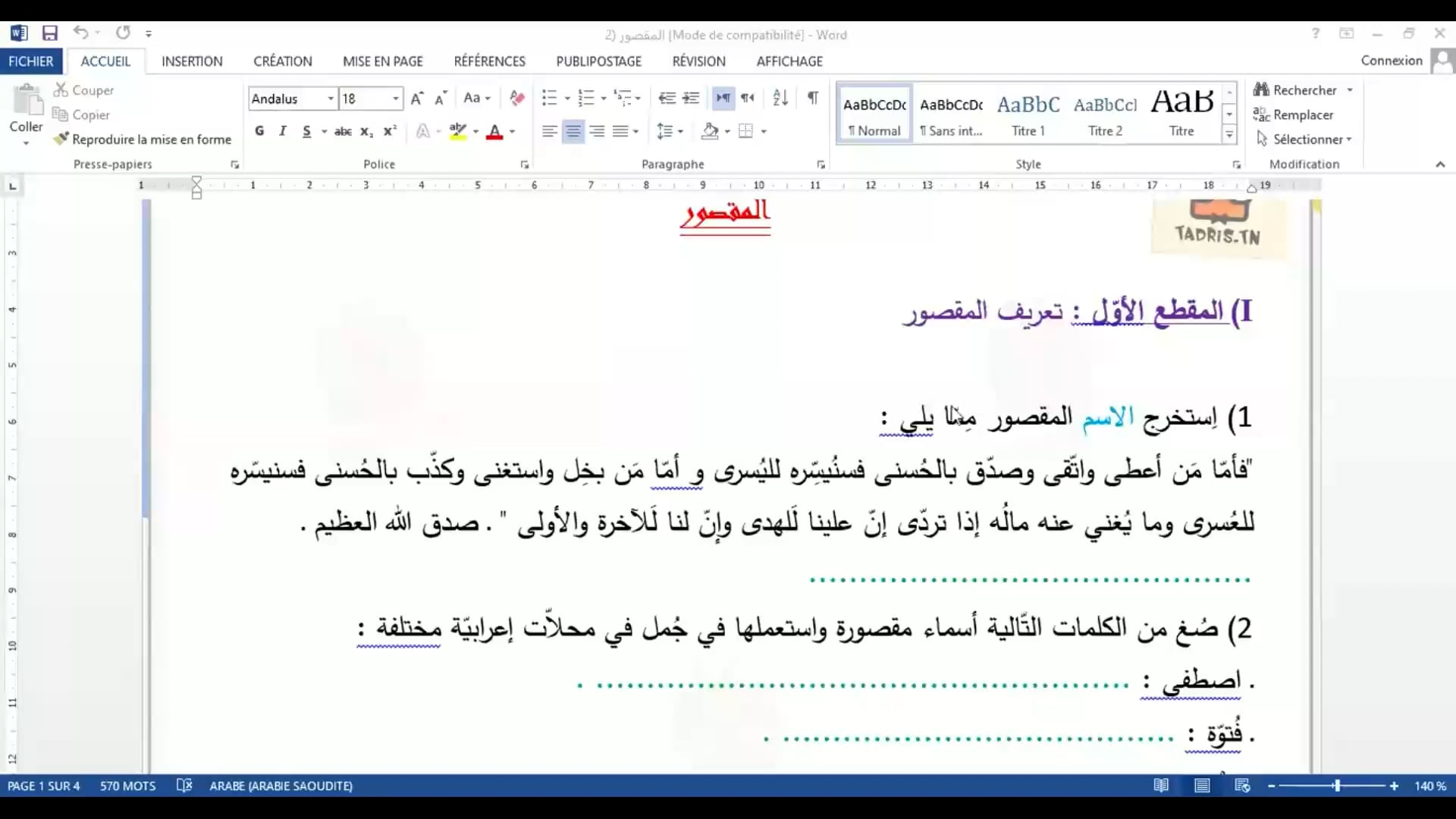The image size is (1456, 819).
Task: Select the Titre 1 style thumbnail
Action: 1028,114
